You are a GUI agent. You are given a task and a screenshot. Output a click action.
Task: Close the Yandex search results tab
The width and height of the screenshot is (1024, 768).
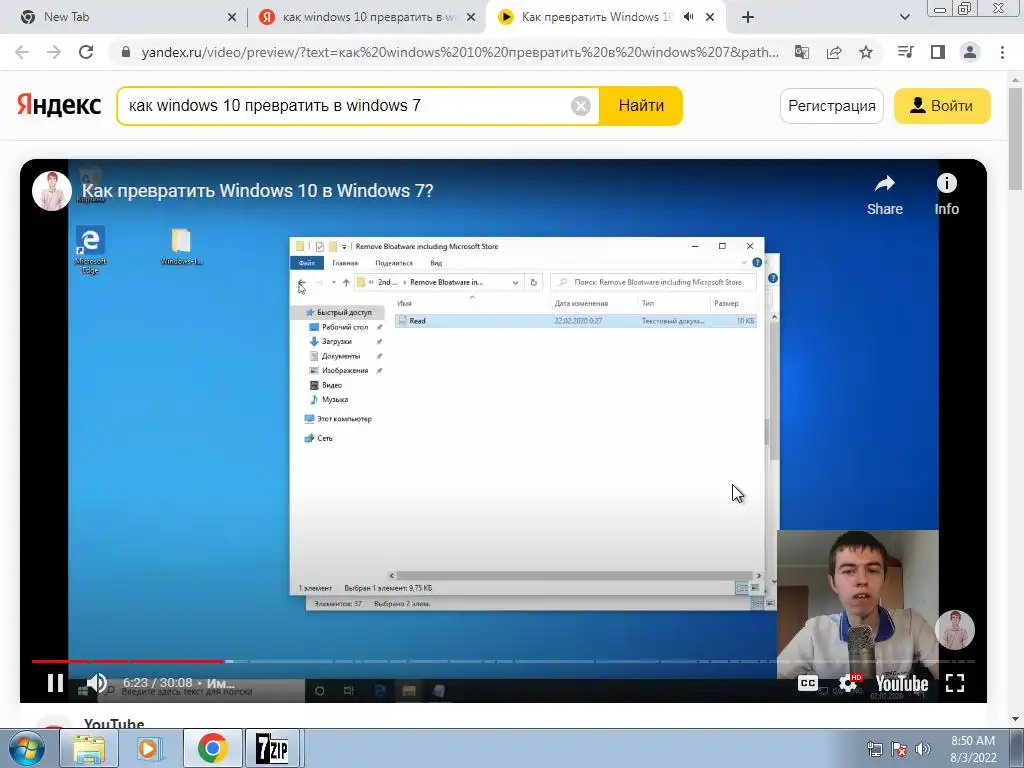[x=470, y=18]
